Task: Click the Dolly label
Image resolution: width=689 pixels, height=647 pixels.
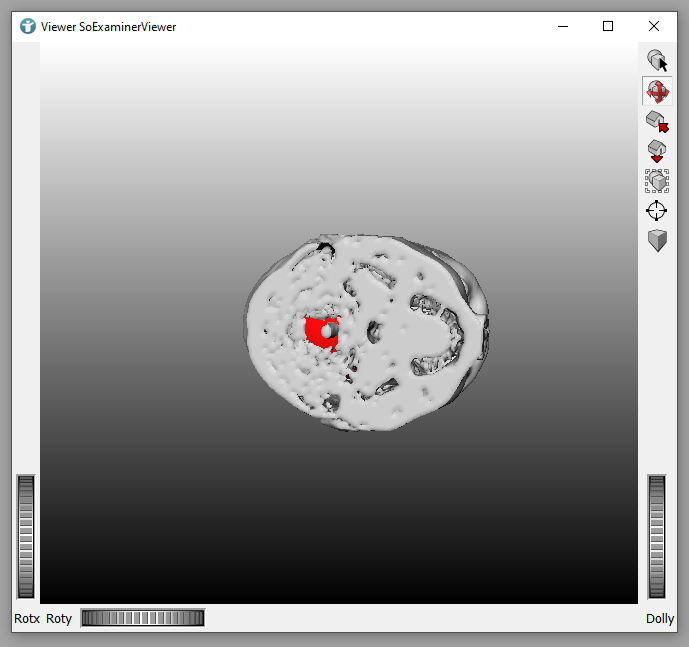Action: (660, 619)
